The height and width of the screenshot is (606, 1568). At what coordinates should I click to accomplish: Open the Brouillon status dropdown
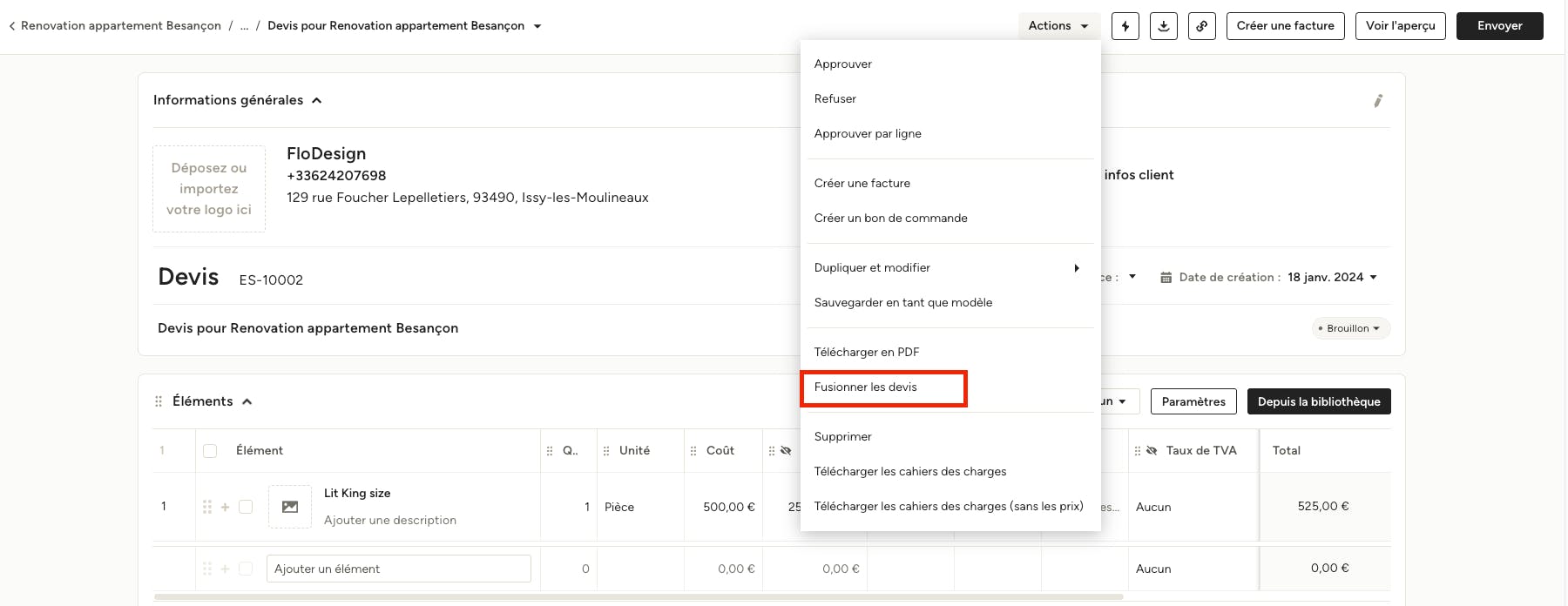click(1351, 328)
